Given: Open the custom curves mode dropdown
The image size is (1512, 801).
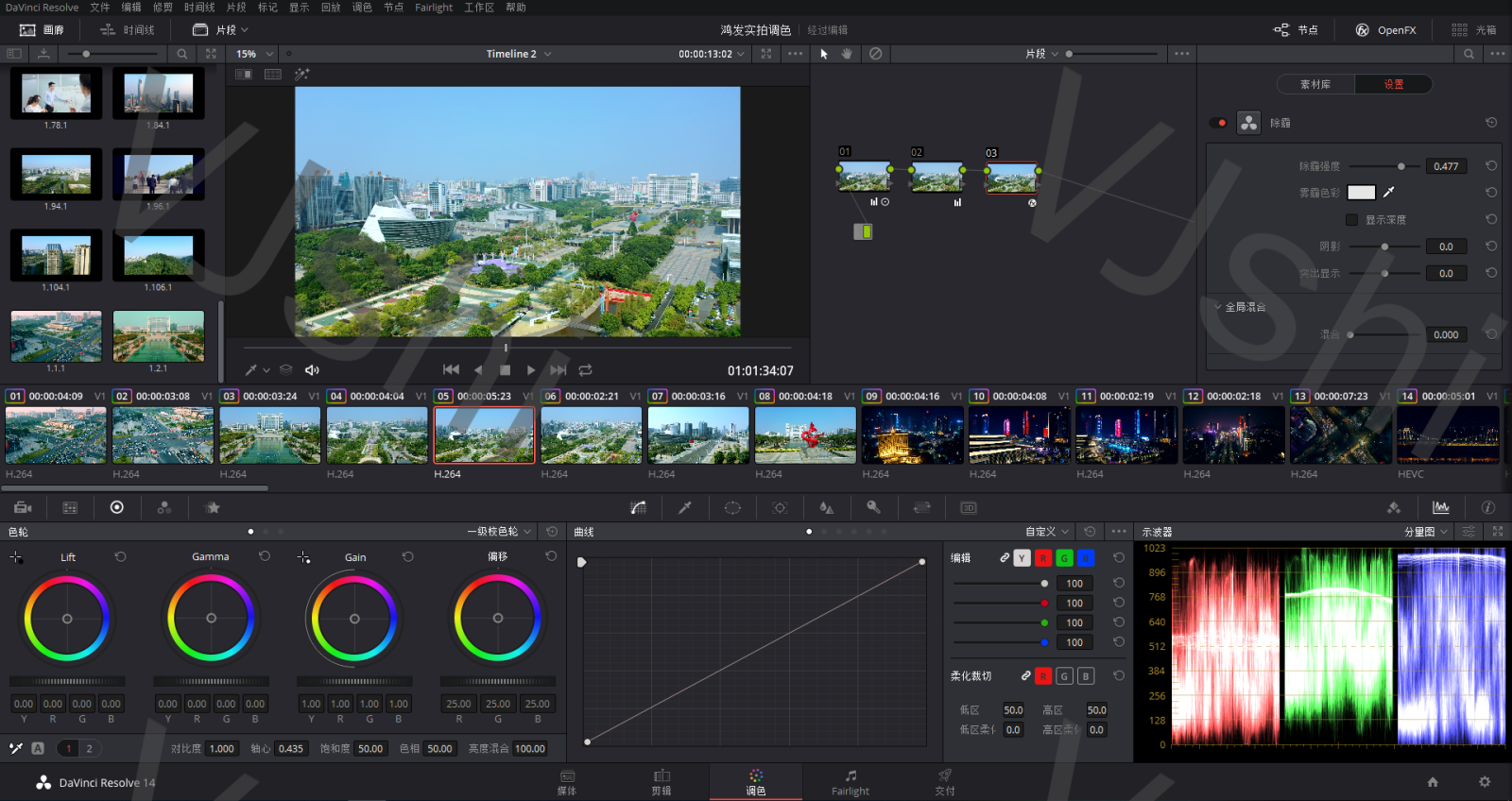Looking at the screenshot, I should click(1047, 532).
